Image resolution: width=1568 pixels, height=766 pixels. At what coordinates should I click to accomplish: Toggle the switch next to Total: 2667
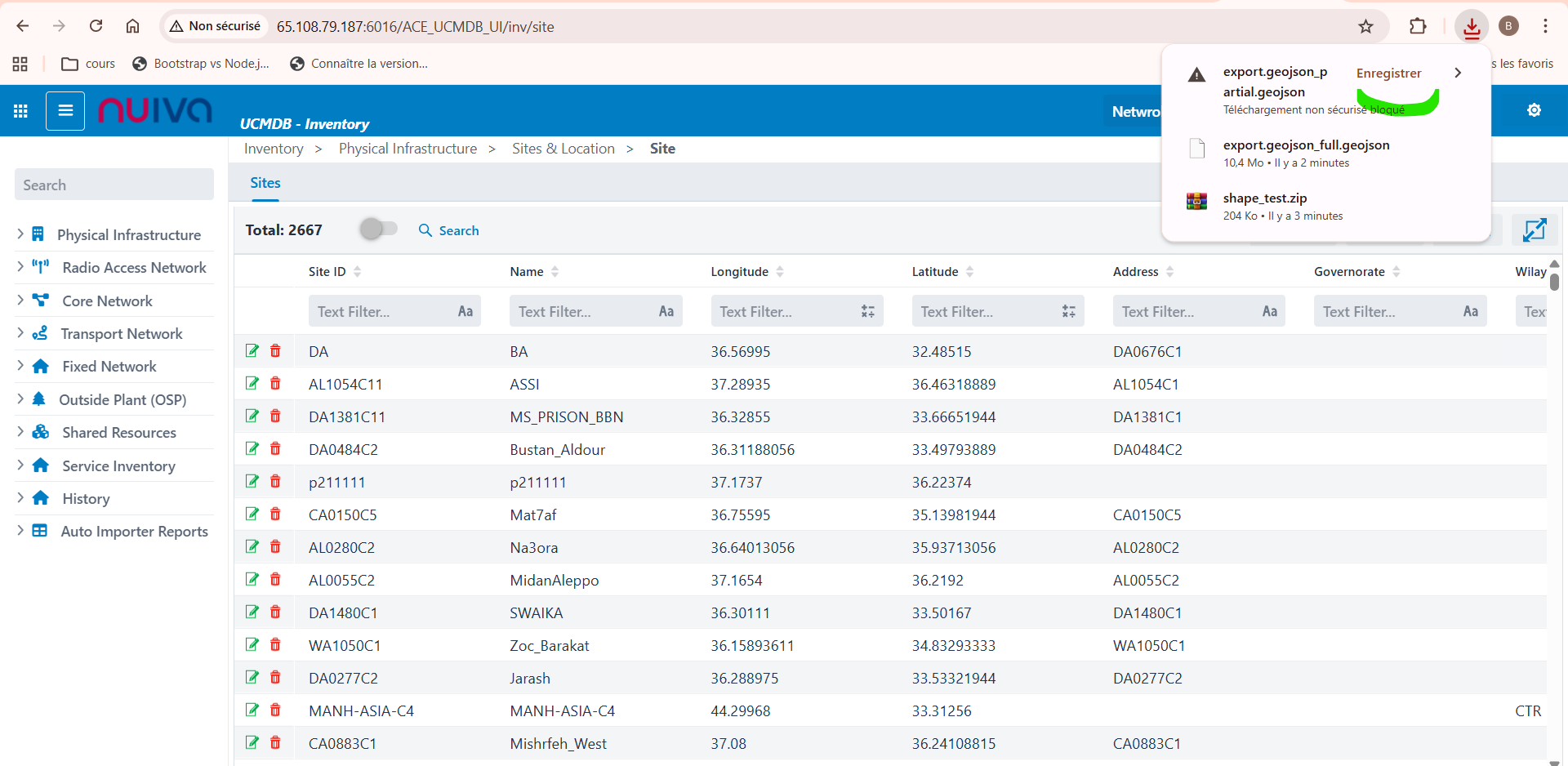coord(378,229)
